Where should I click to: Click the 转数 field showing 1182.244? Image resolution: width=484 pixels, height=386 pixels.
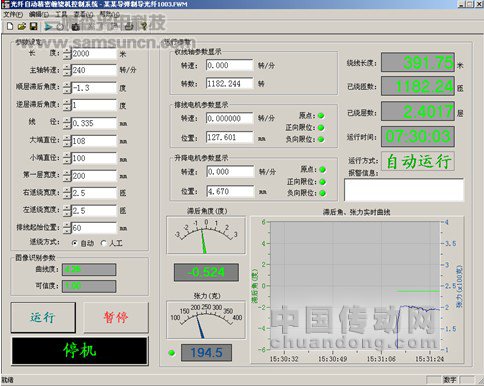(x=229, y=84)
